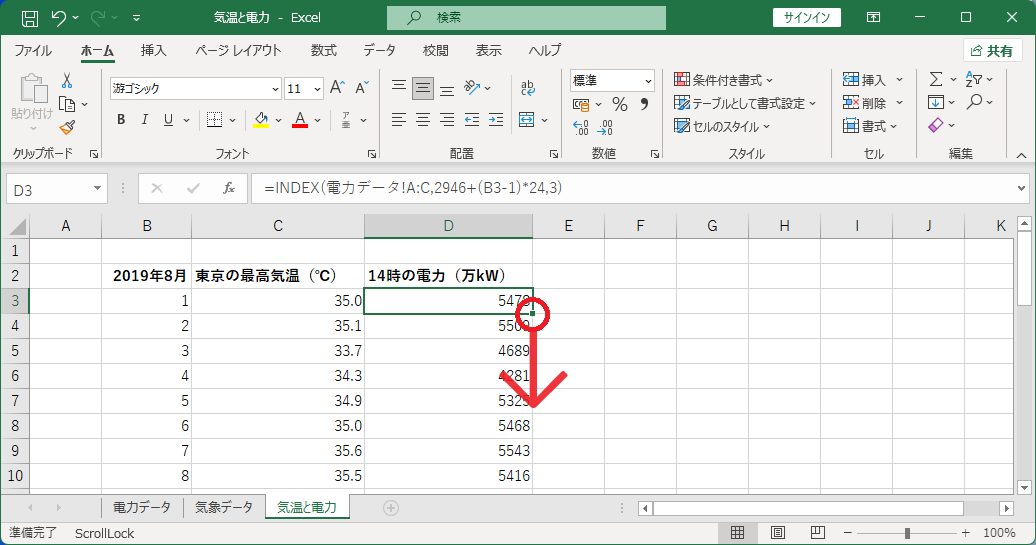Toggle Italic formatting
This screenshot has height=545, width=1036.
[x=145, y=120]
